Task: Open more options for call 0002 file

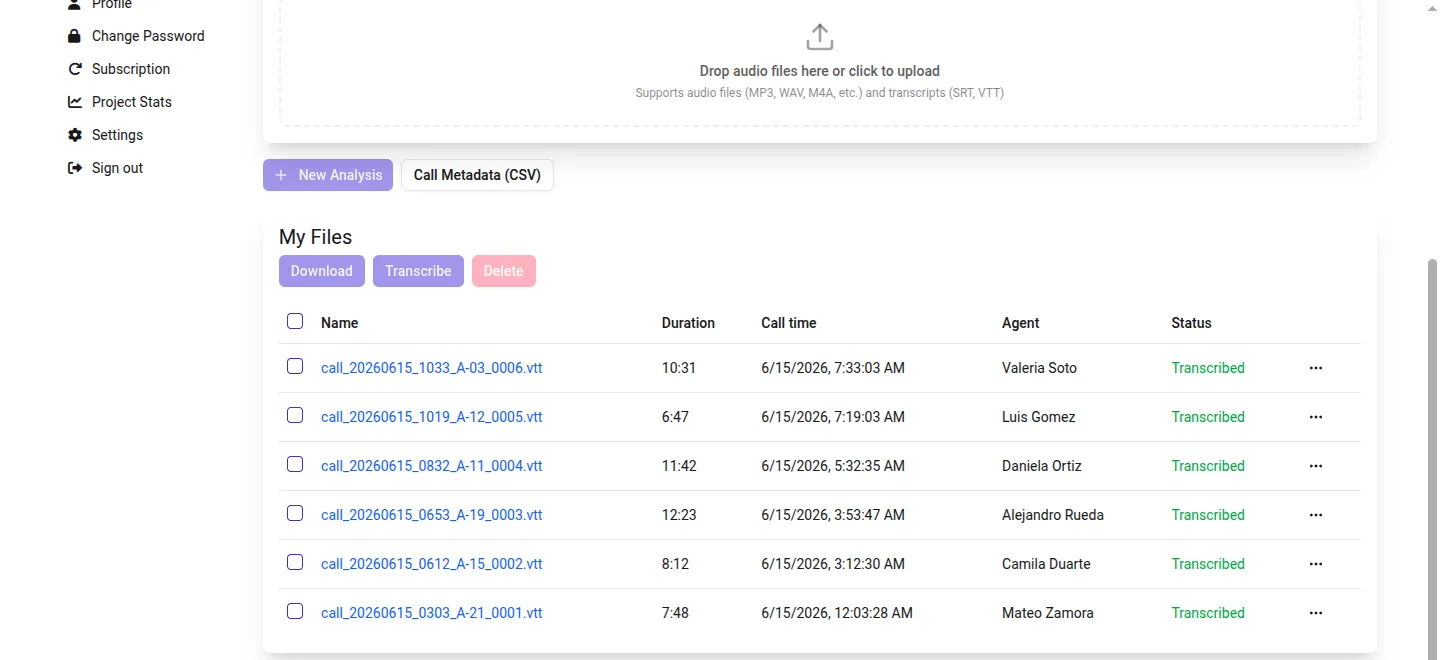Action: point(1316,564)
